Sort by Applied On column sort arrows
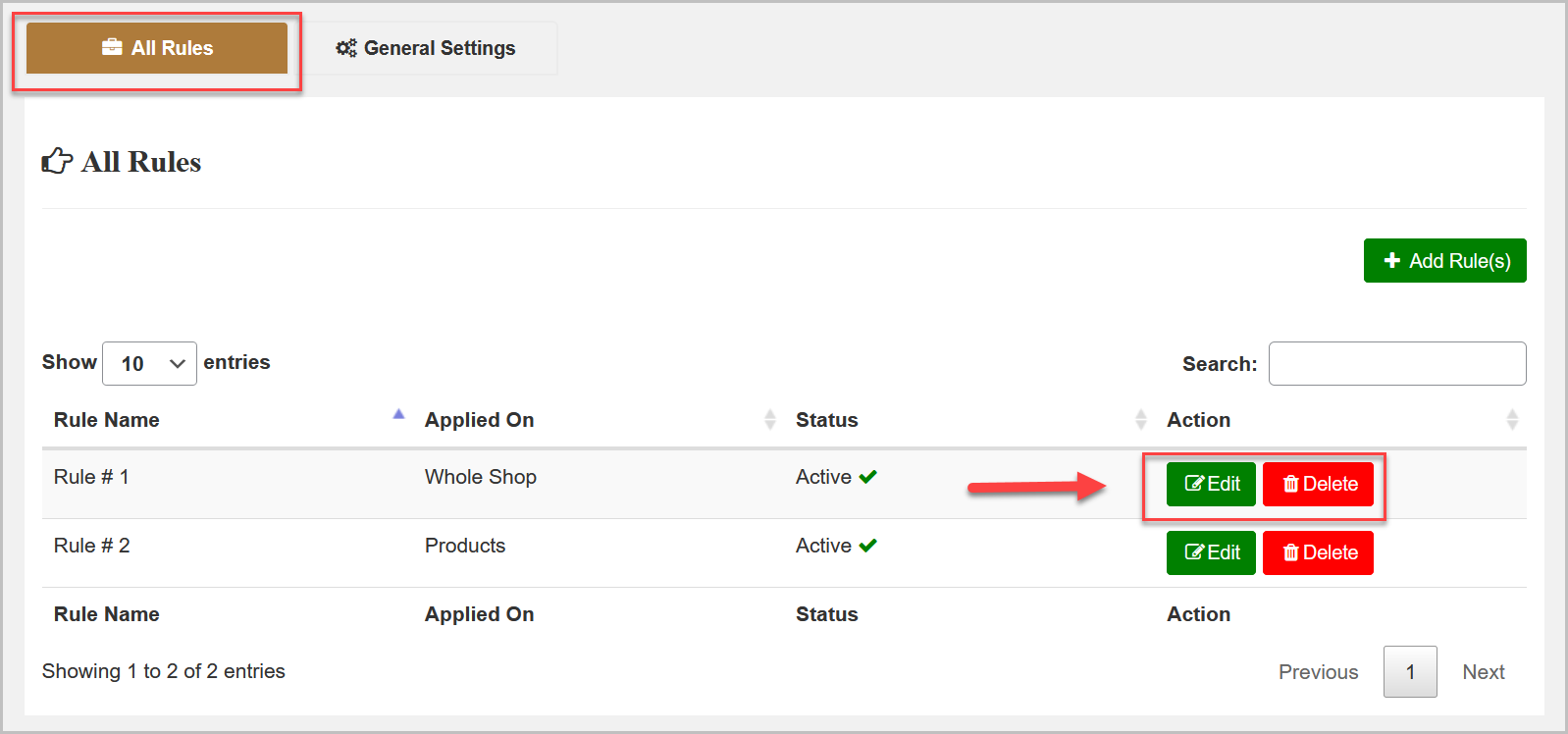Image resolution: width=1568 pixels, height=734 pixels. [769, 420]
